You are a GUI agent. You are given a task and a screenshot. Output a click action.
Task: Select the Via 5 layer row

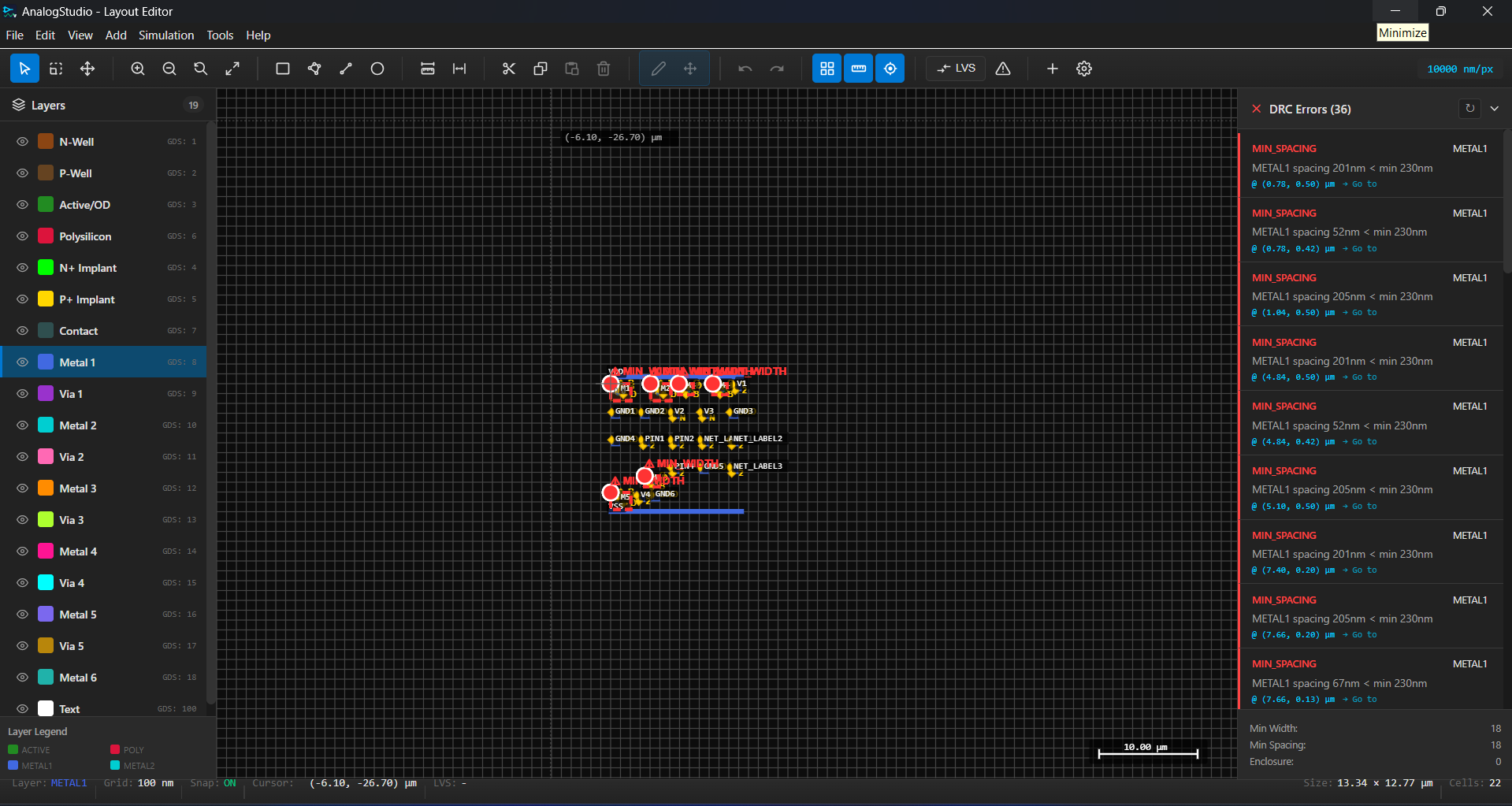click(x=103, y=646)
